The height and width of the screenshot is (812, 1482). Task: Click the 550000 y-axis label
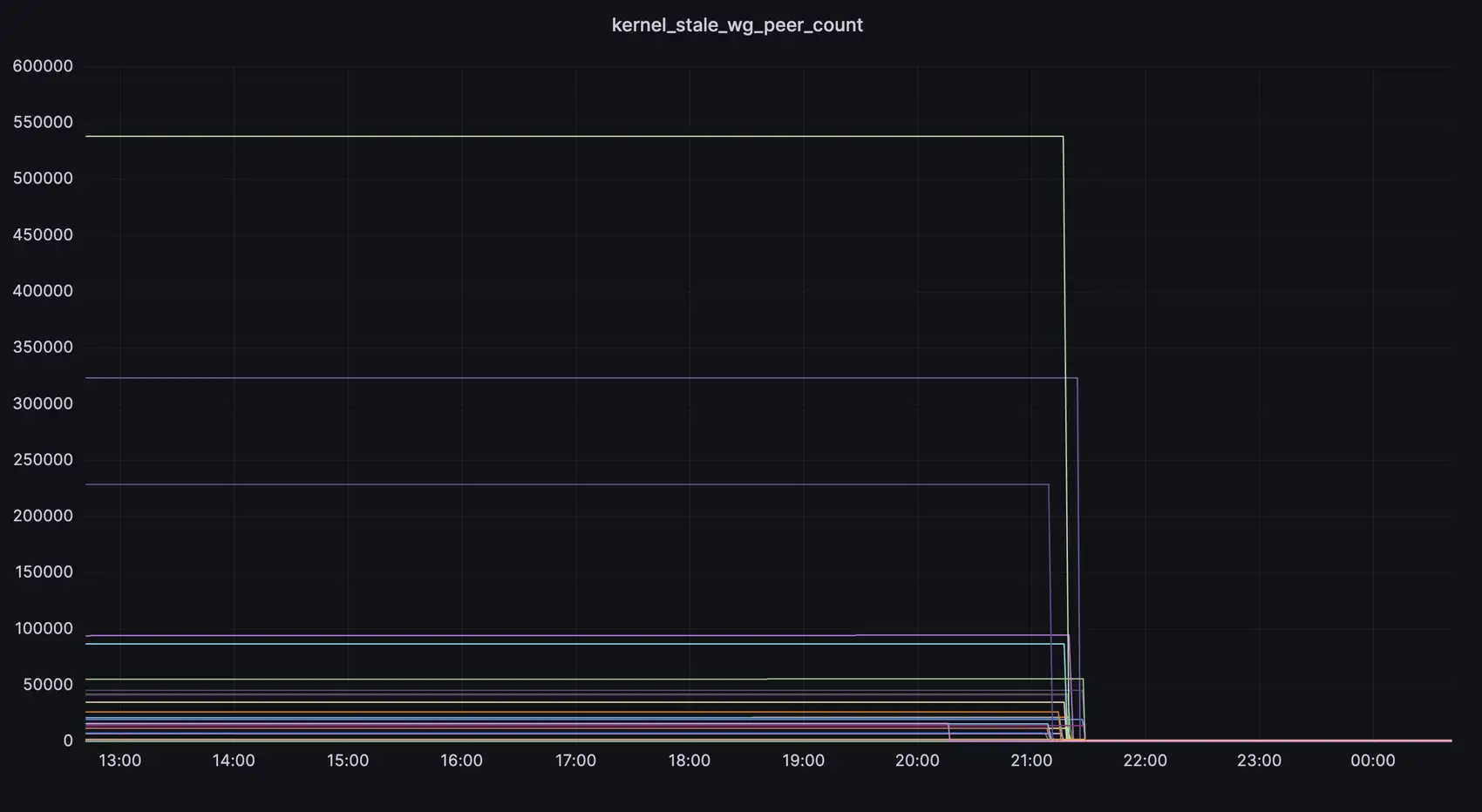pos(43,123)
